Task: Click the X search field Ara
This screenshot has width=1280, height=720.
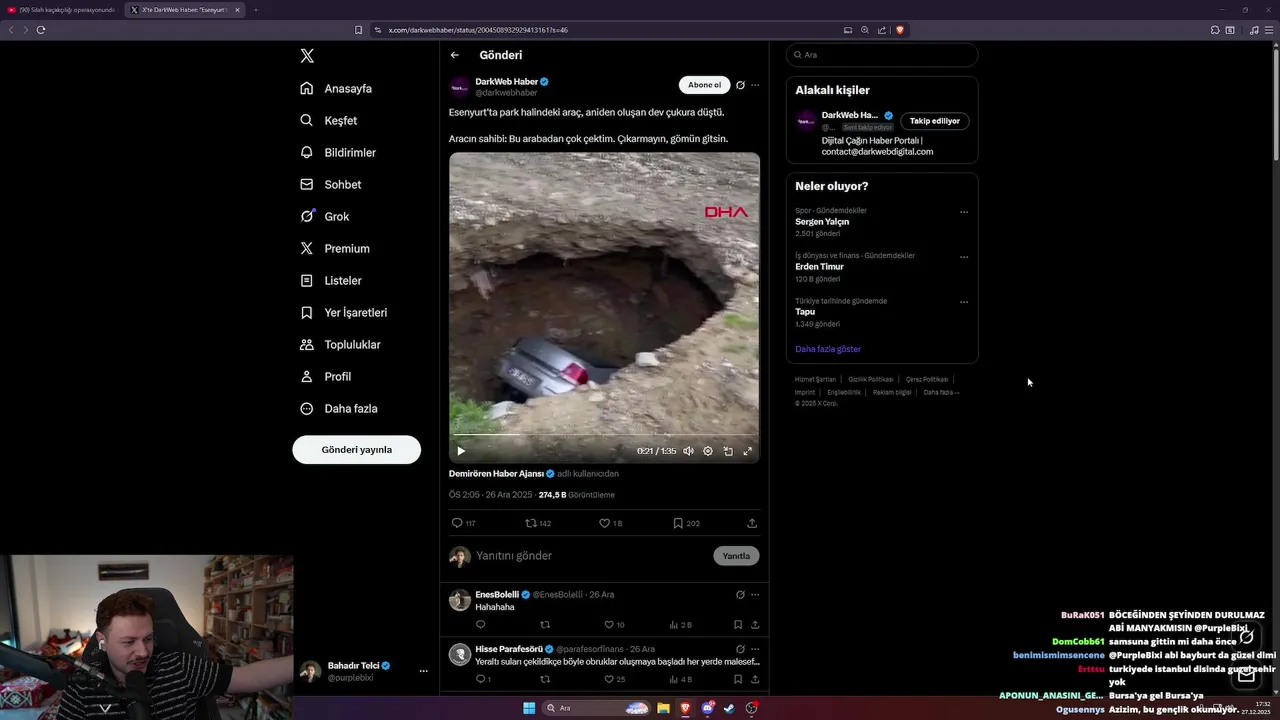Action: 882,55
